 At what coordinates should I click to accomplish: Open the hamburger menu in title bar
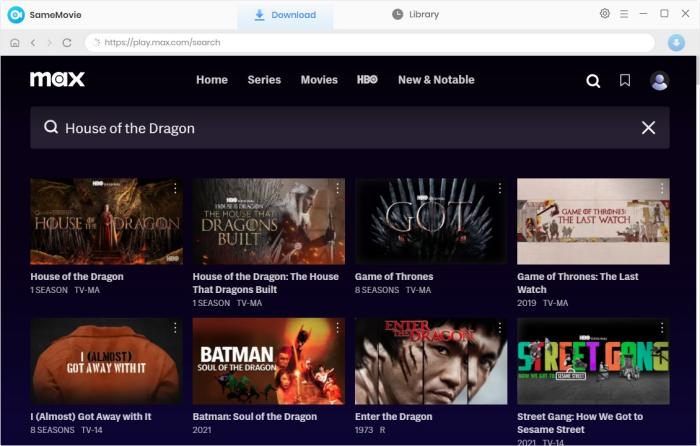[624, 14]
